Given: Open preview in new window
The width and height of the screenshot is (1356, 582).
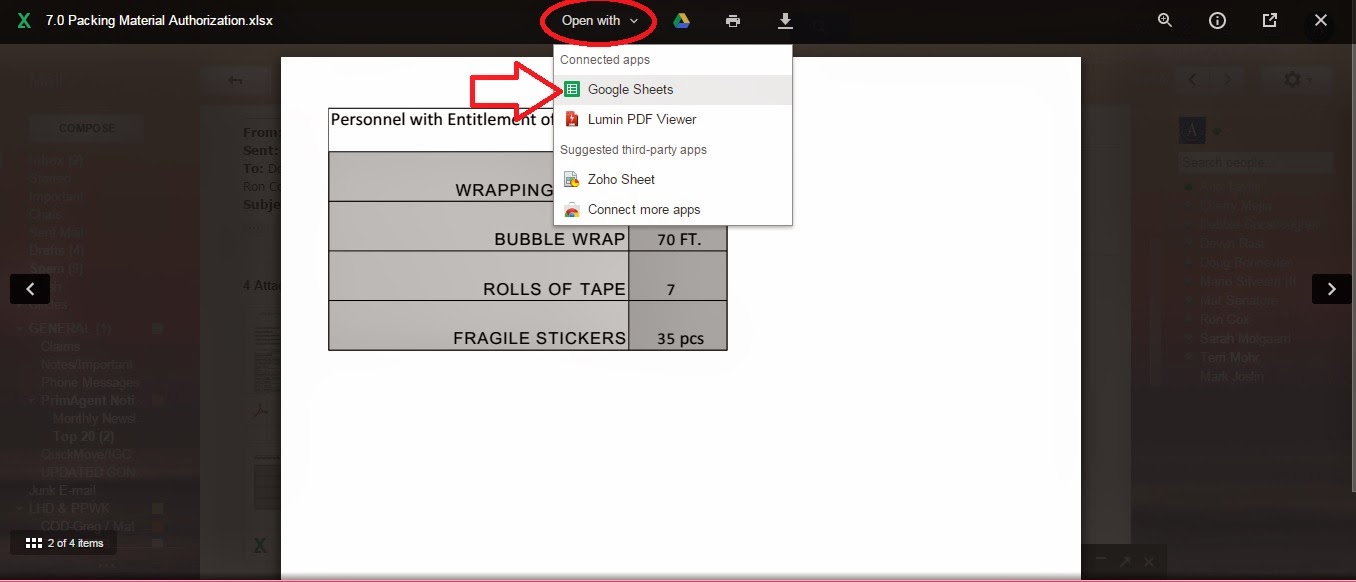Looking at the screenshot, I should [1269, 20].
